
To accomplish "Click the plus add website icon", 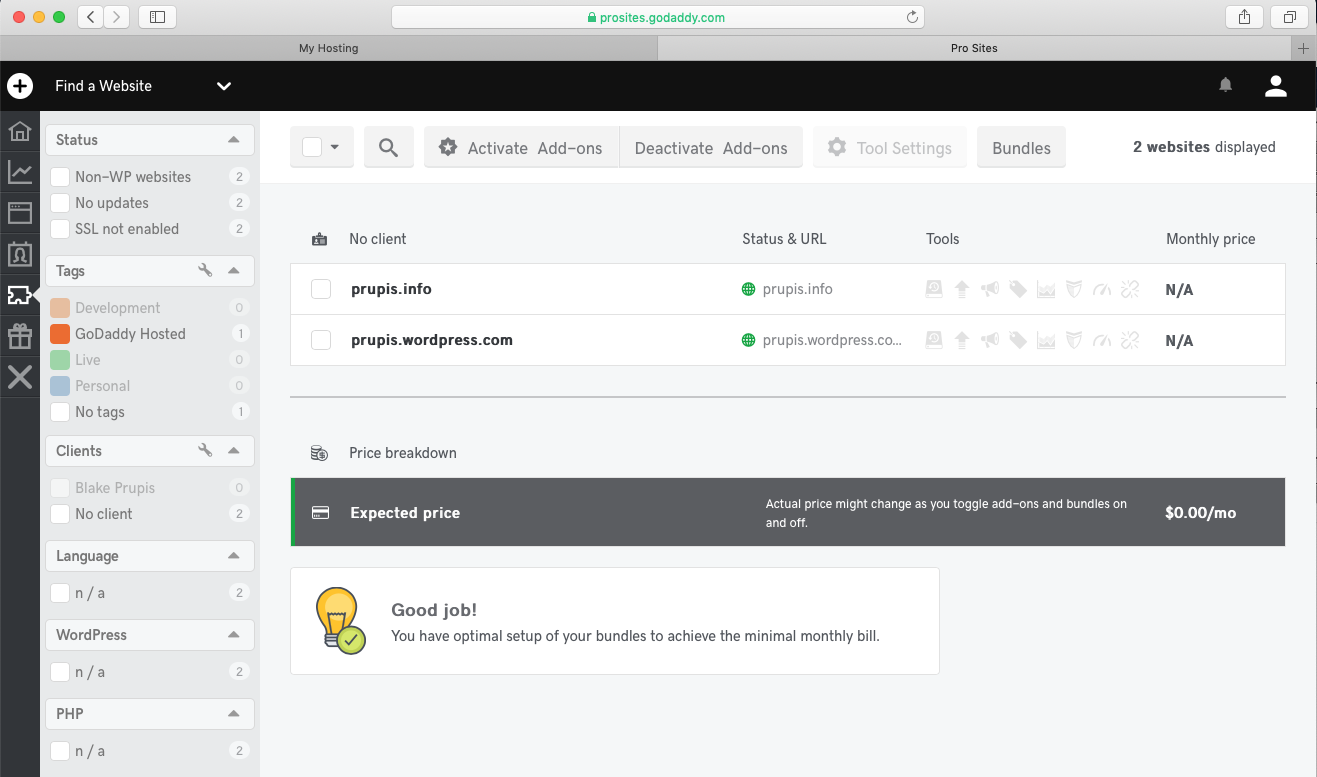I will coord(20,86).
